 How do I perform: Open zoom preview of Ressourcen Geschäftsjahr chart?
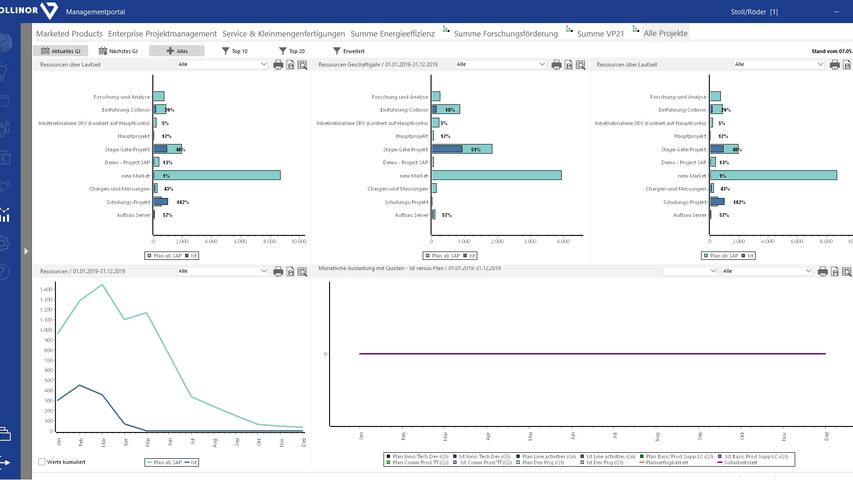click(580, 64)
